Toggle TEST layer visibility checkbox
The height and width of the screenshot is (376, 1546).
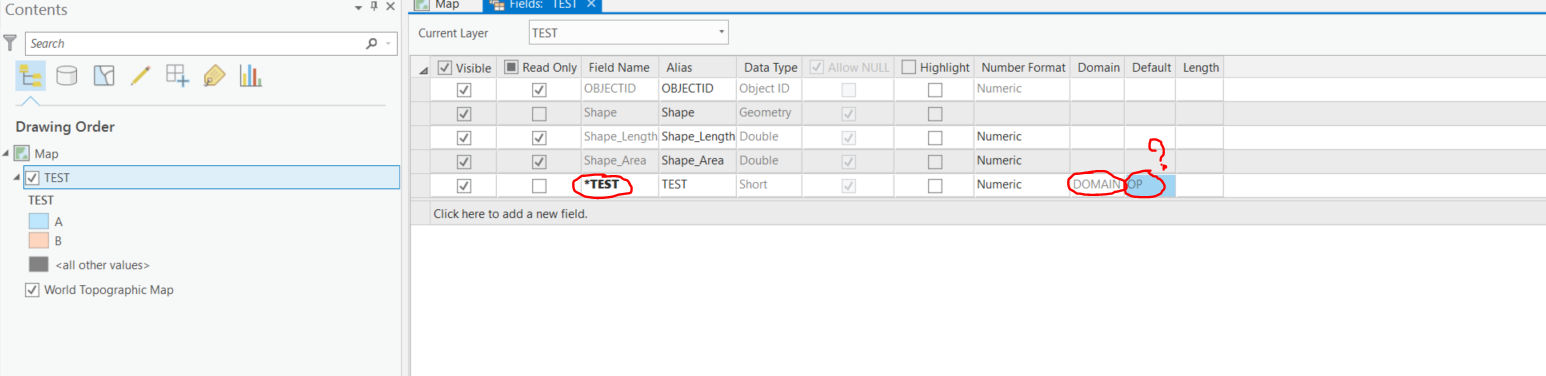32,178
